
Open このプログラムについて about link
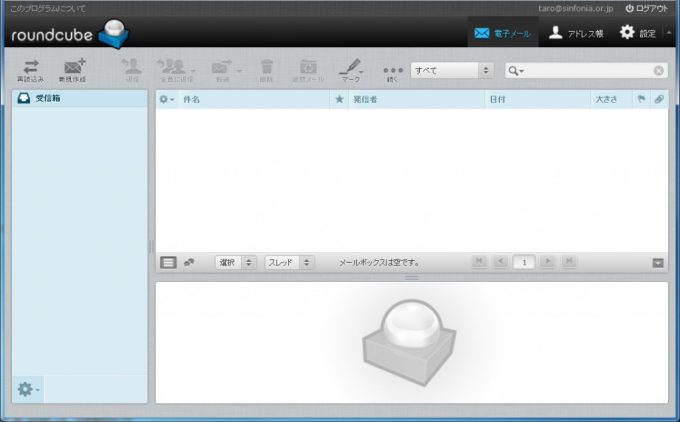48,8
